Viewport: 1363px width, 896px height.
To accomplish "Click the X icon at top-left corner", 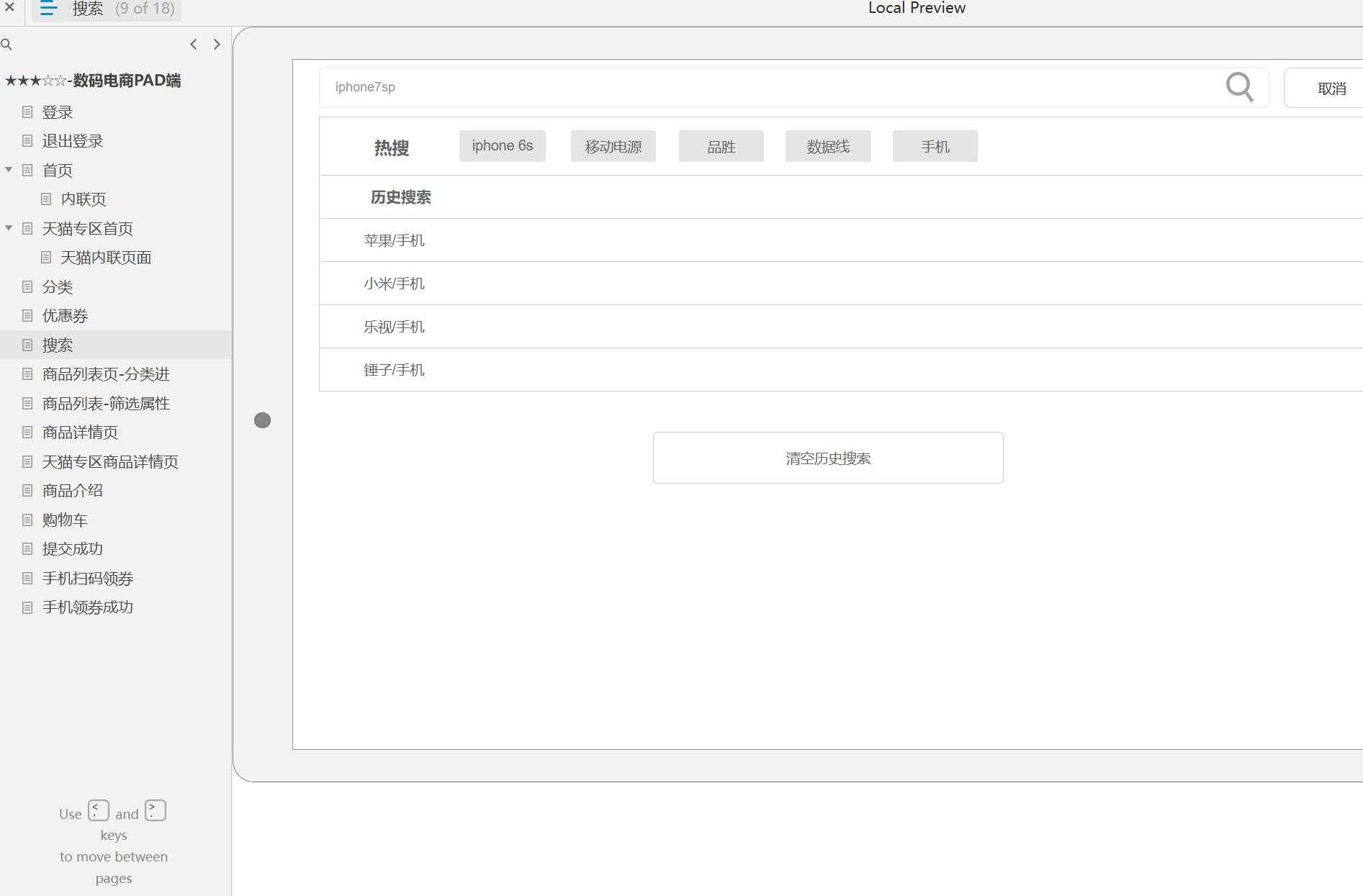I will [9, 8].
